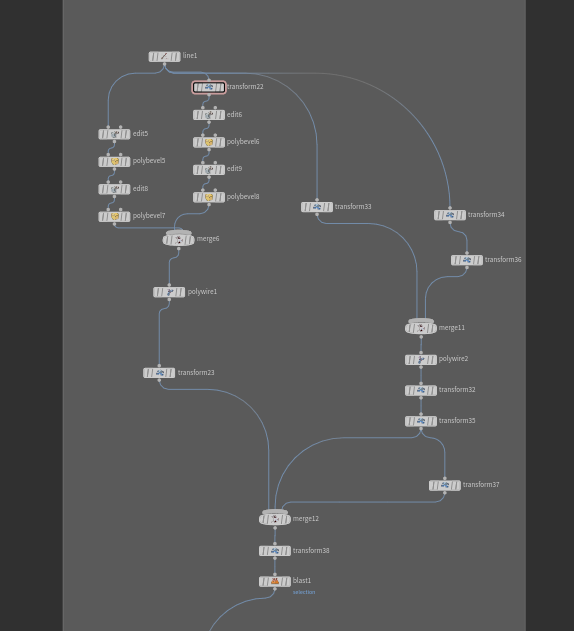This screenshot has height=631, width=574.
Task: Toggle display flag on transform38 node
Action: click(x=288, y=551)
